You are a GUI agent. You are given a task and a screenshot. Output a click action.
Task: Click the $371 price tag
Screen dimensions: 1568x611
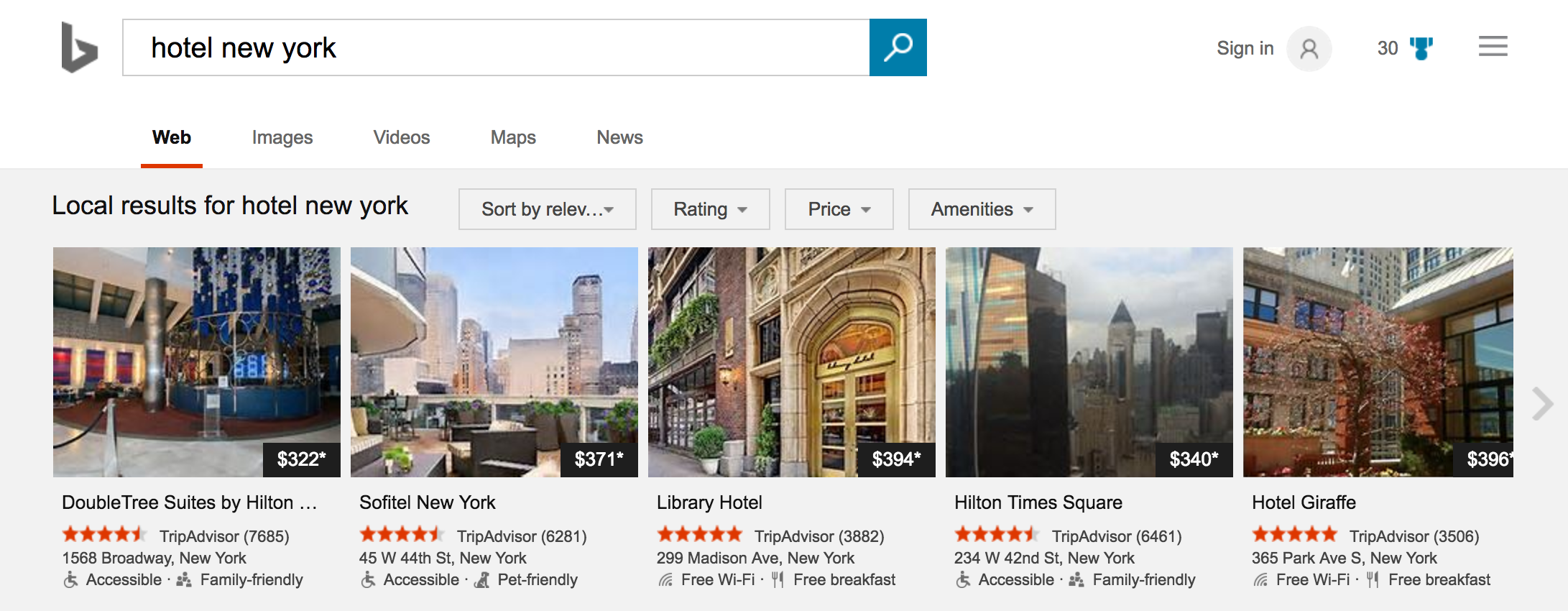pyautogui.click(x=599, y=459)
